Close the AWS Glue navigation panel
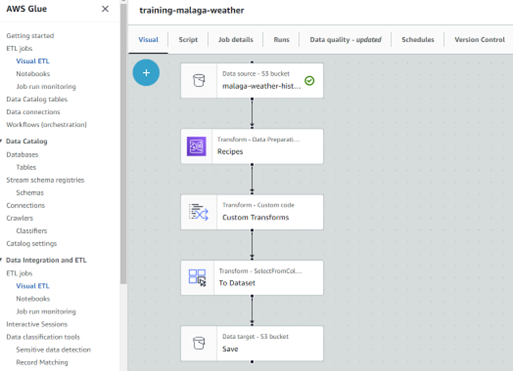513x371 pixels. (x=105, y=9)
